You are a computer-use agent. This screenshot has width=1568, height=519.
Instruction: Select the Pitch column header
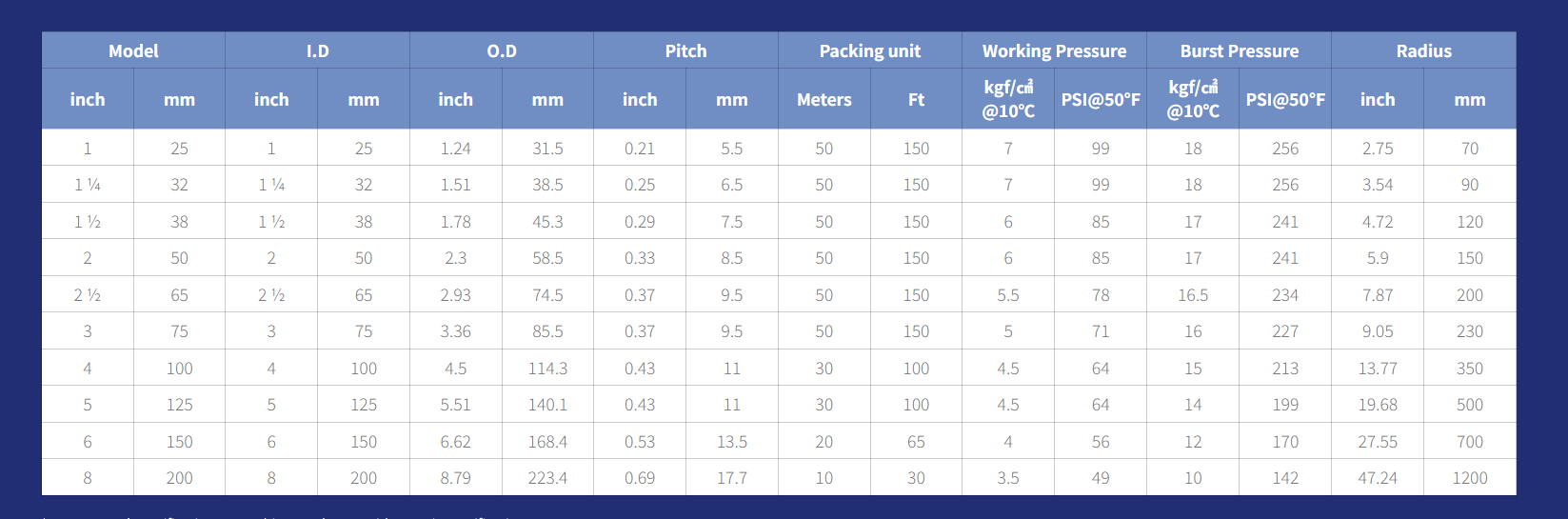685,50
